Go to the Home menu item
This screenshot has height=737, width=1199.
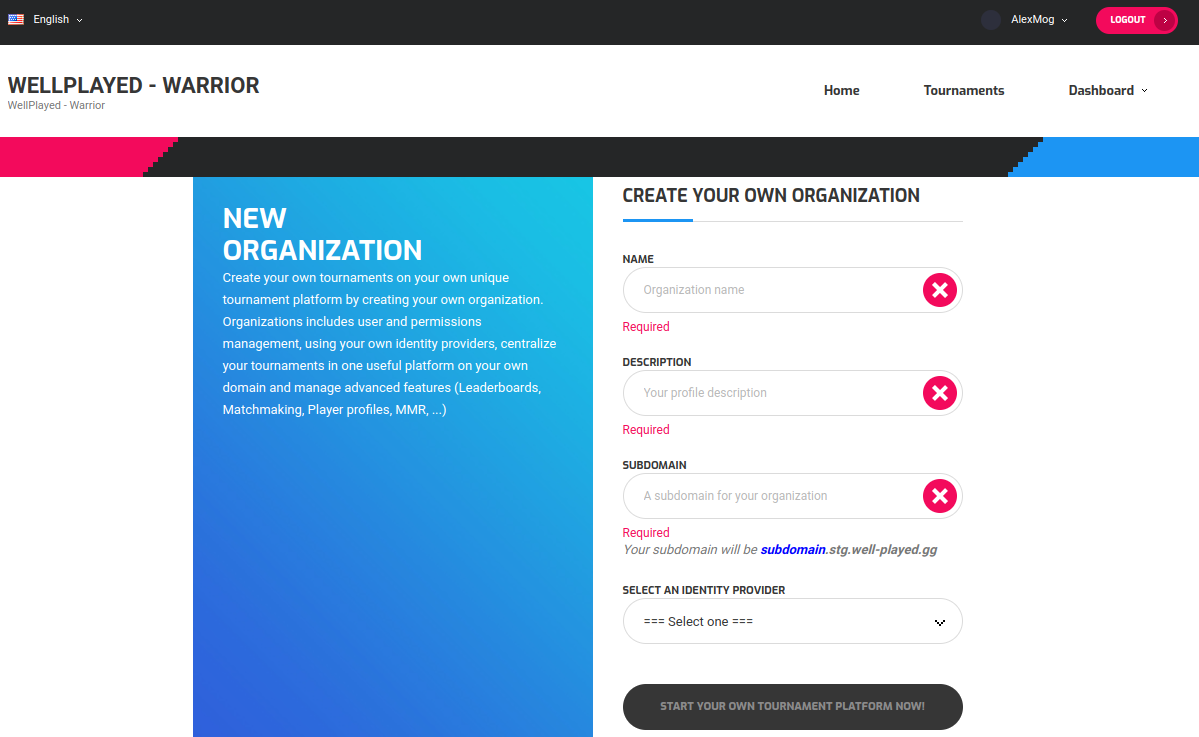pos(841,90)
